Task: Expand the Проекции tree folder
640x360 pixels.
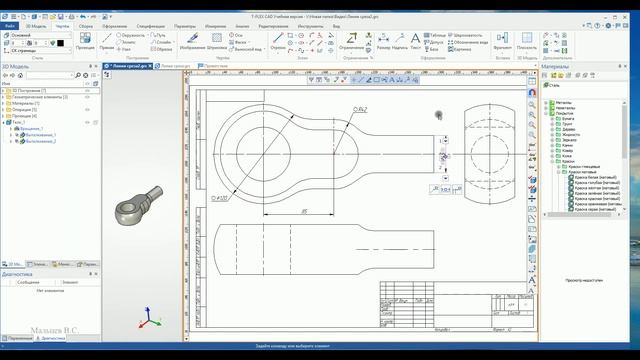Action: [3, 116]
